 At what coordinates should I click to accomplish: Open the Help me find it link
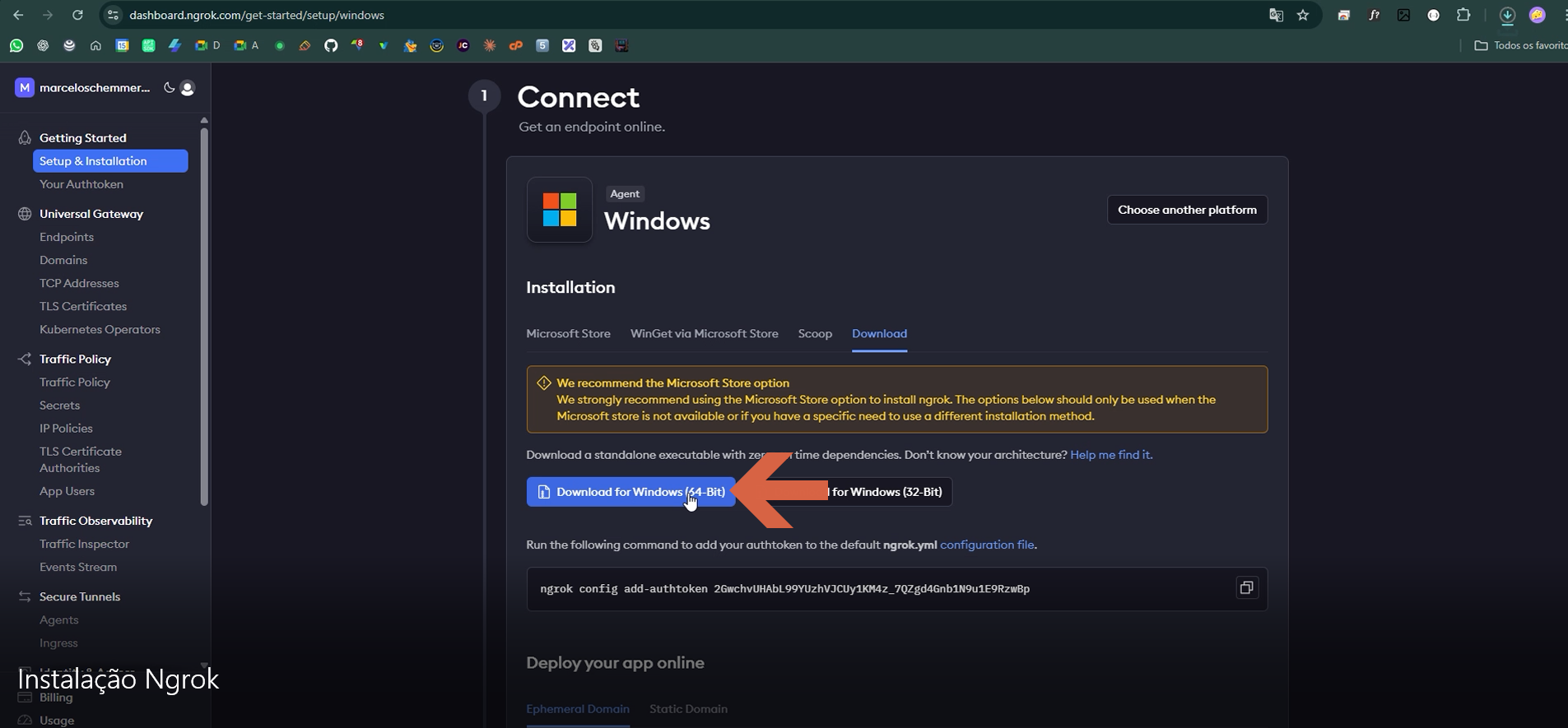1111,455
